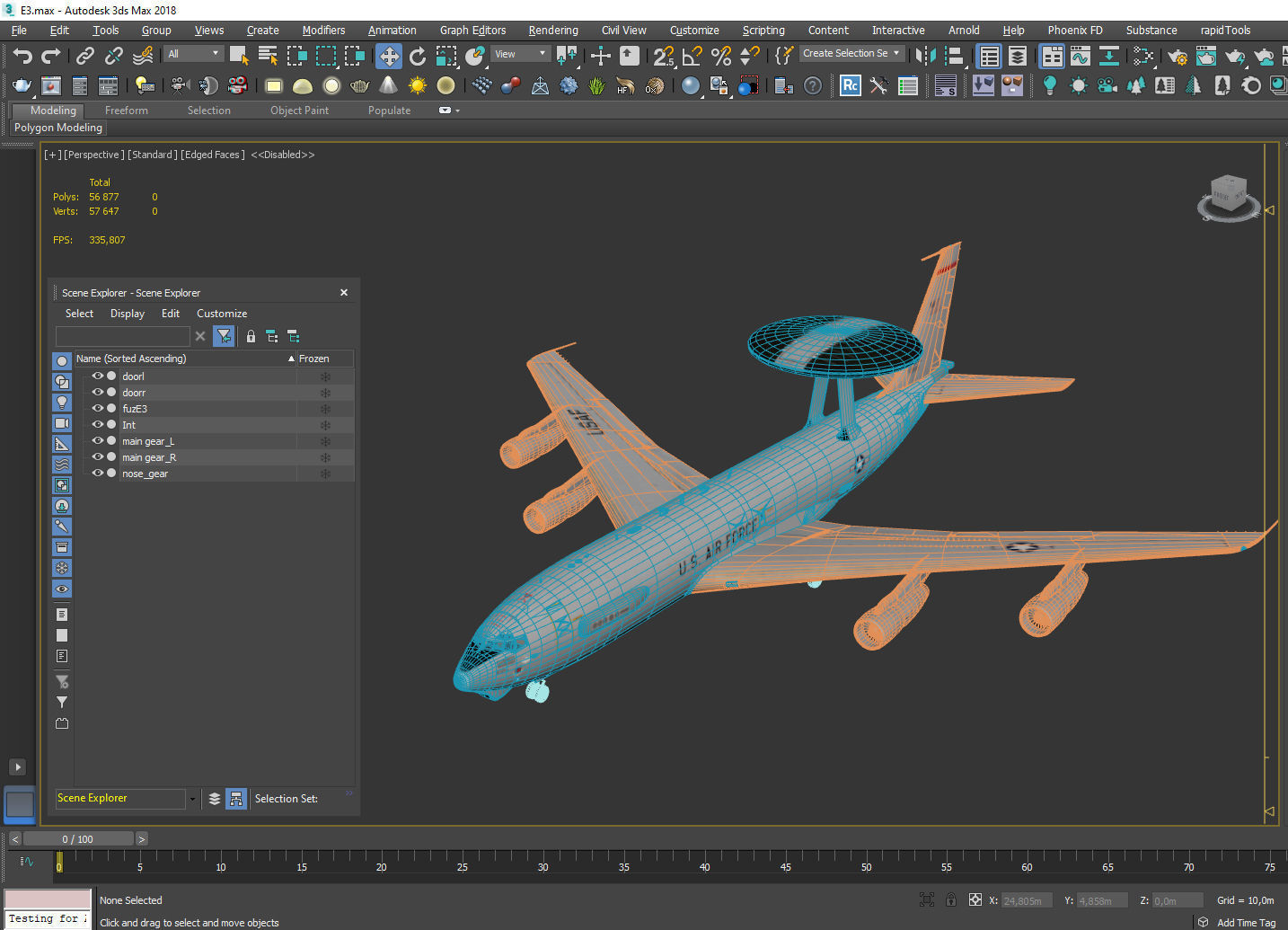Click the yellow sun light icon
The width and height of the screenshot is (1288, 930).
[x=418, y=85]
